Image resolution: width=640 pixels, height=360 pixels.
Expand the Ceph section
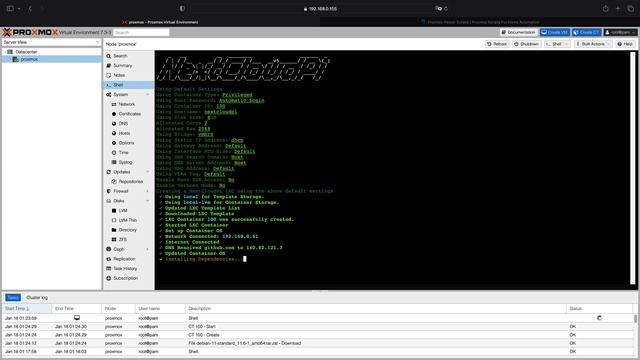pyautogui.click(x=148, y=249)
